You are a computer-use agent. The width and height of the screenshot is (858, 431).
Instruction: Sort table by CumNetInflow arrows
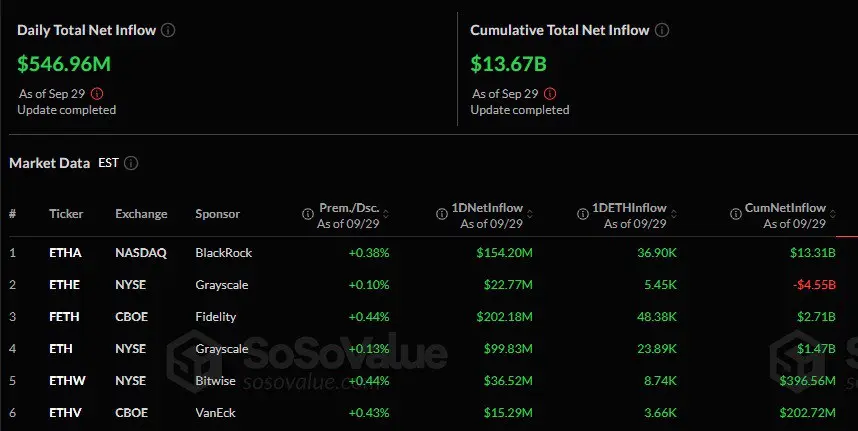coord(832,214)
